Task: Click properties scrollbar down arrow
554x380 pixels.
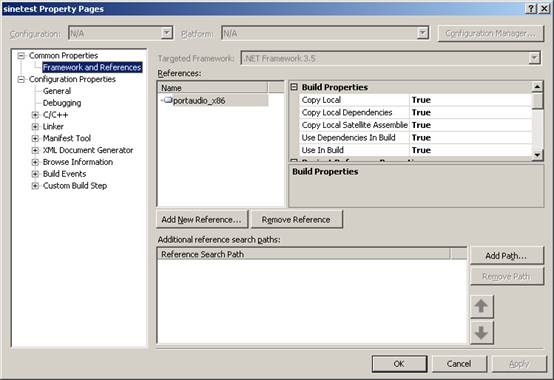Action: 537,155
